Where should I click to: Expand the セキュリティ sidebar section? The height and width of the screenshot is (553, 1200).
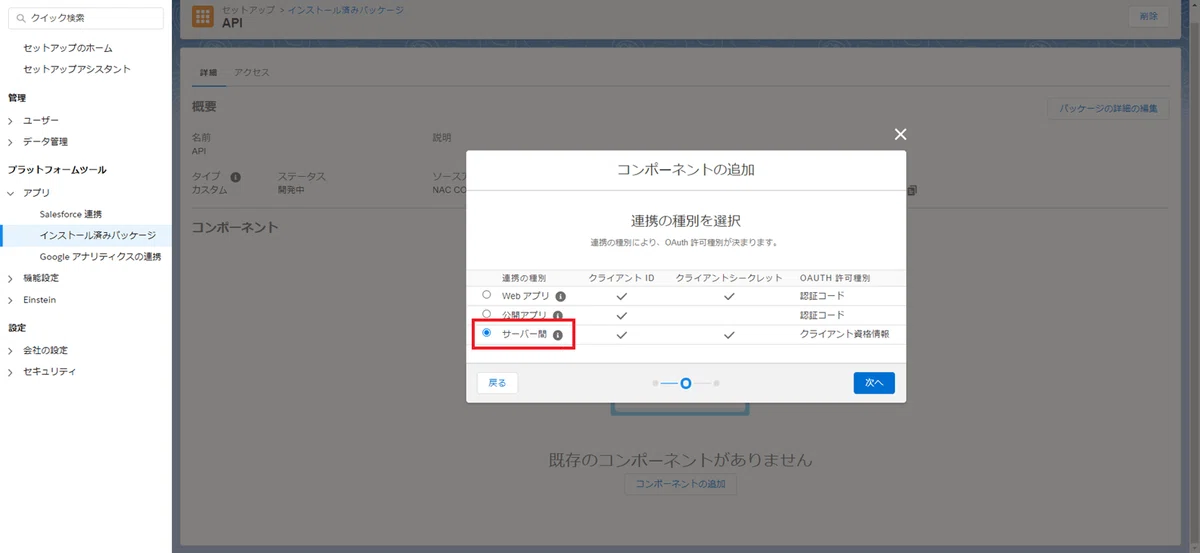[11, 372]
